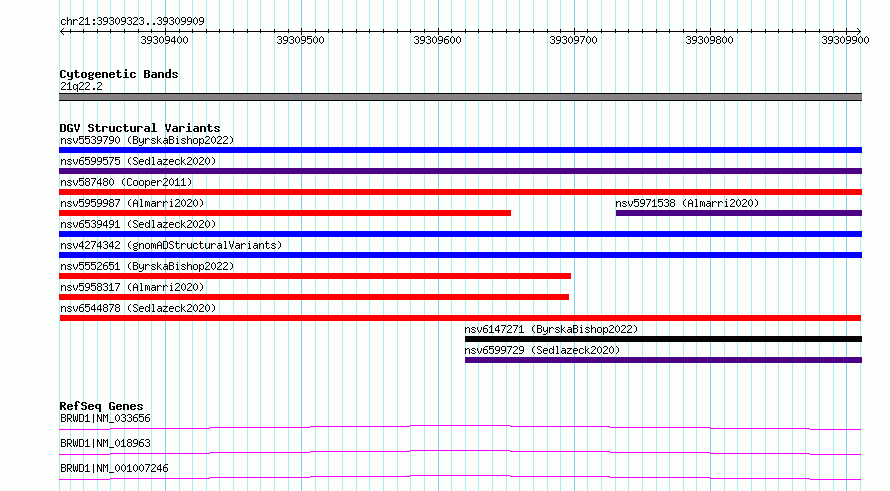Select the nsv6599729 (Sedlazeck2020) label
This screenshot has height=491, width=890.
tap(542, 350)
